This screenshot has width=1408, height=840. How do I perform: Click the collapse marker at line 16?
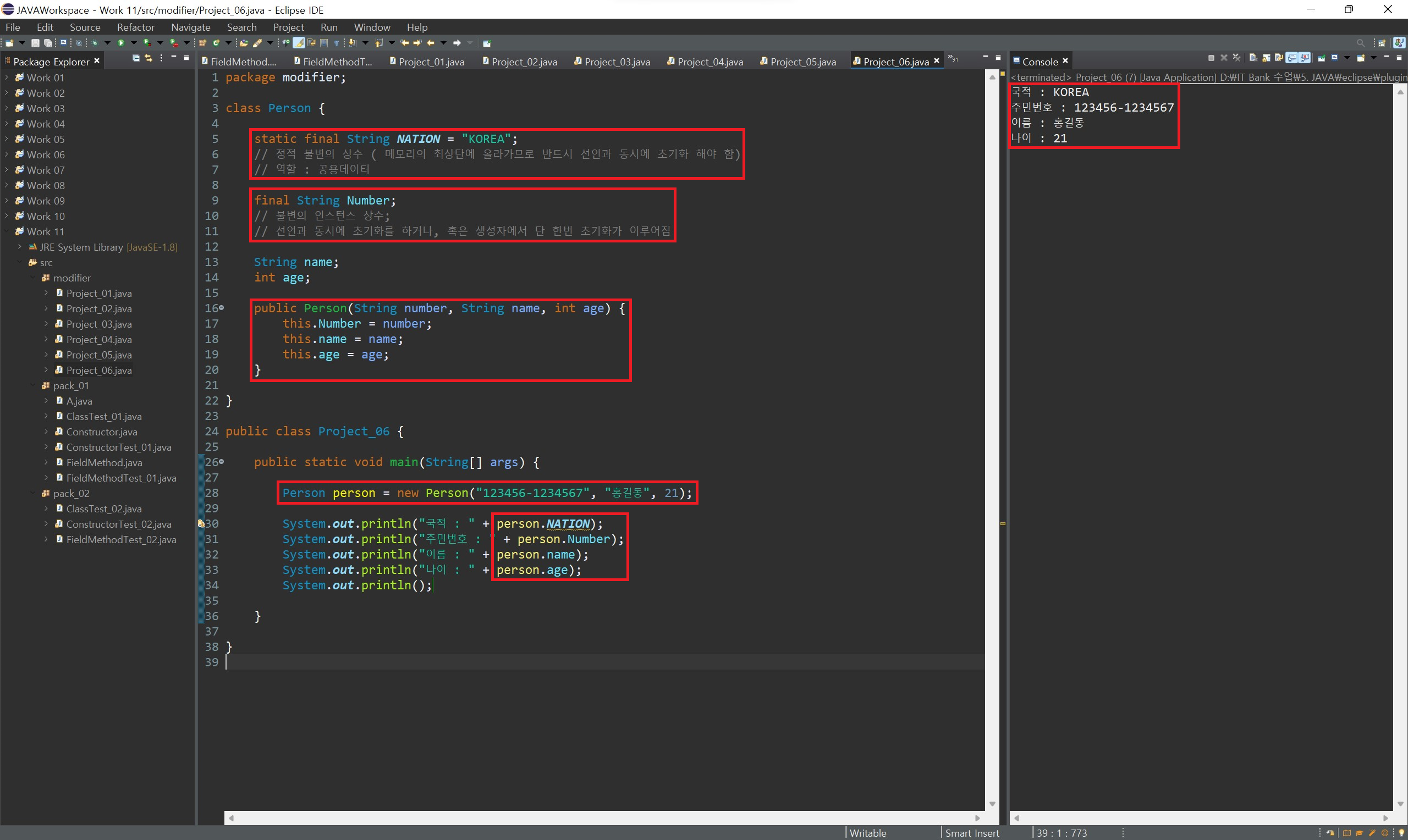pyautogui.click(x=221, y=308)
